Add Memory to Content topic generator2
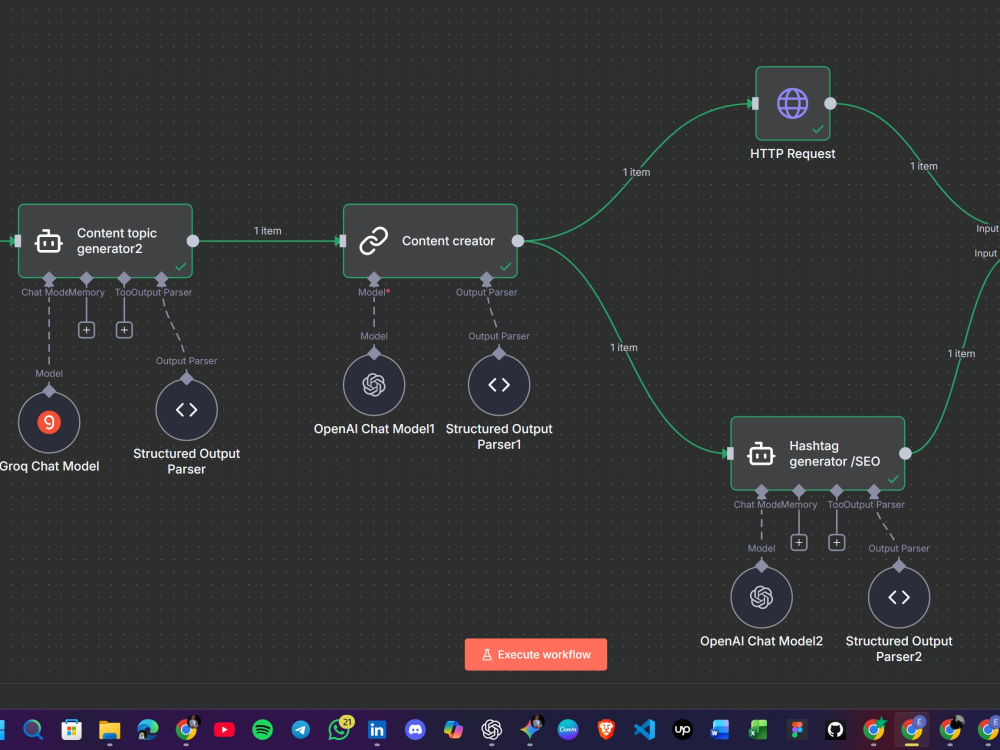Viewport: 1000px width, 750px height. point(86,330)
